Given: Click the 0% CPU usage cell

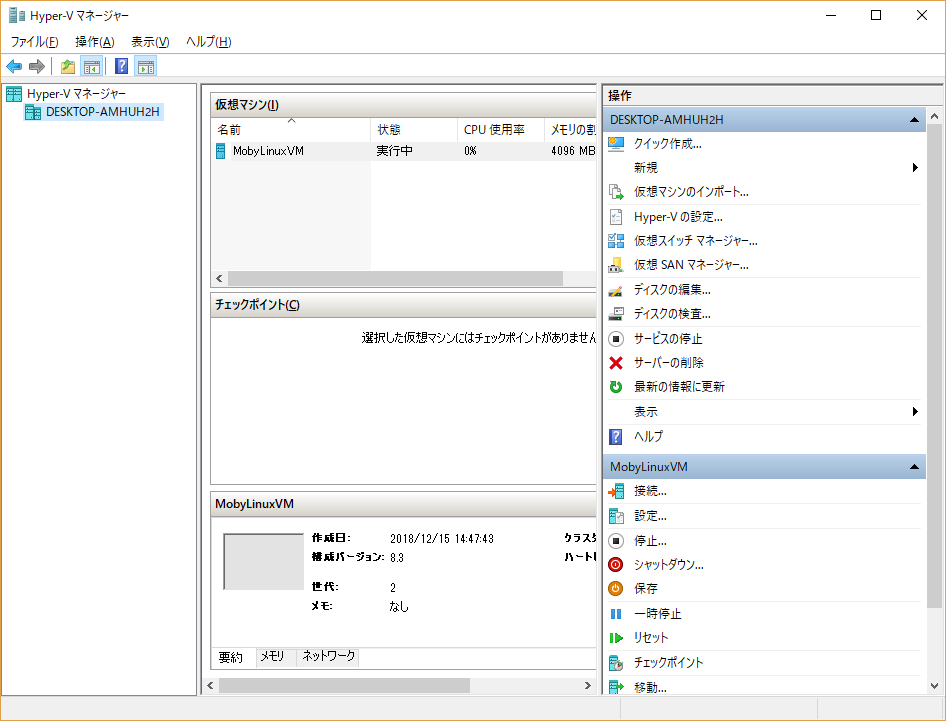Looking at the screenshot, I should click(471, 151).
